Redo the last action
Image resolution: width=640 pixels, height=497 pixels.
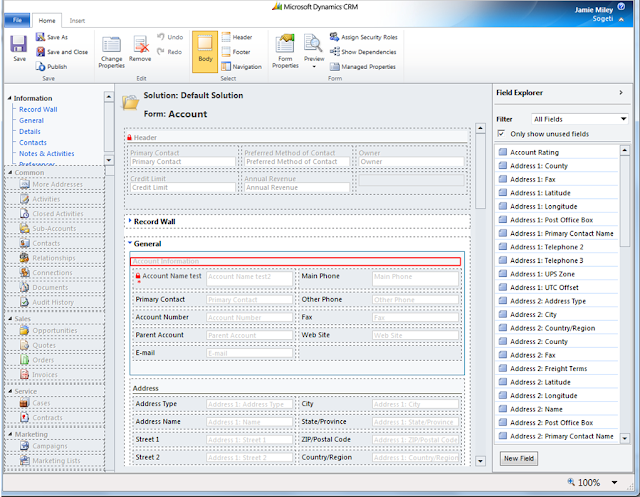[169, 52]
